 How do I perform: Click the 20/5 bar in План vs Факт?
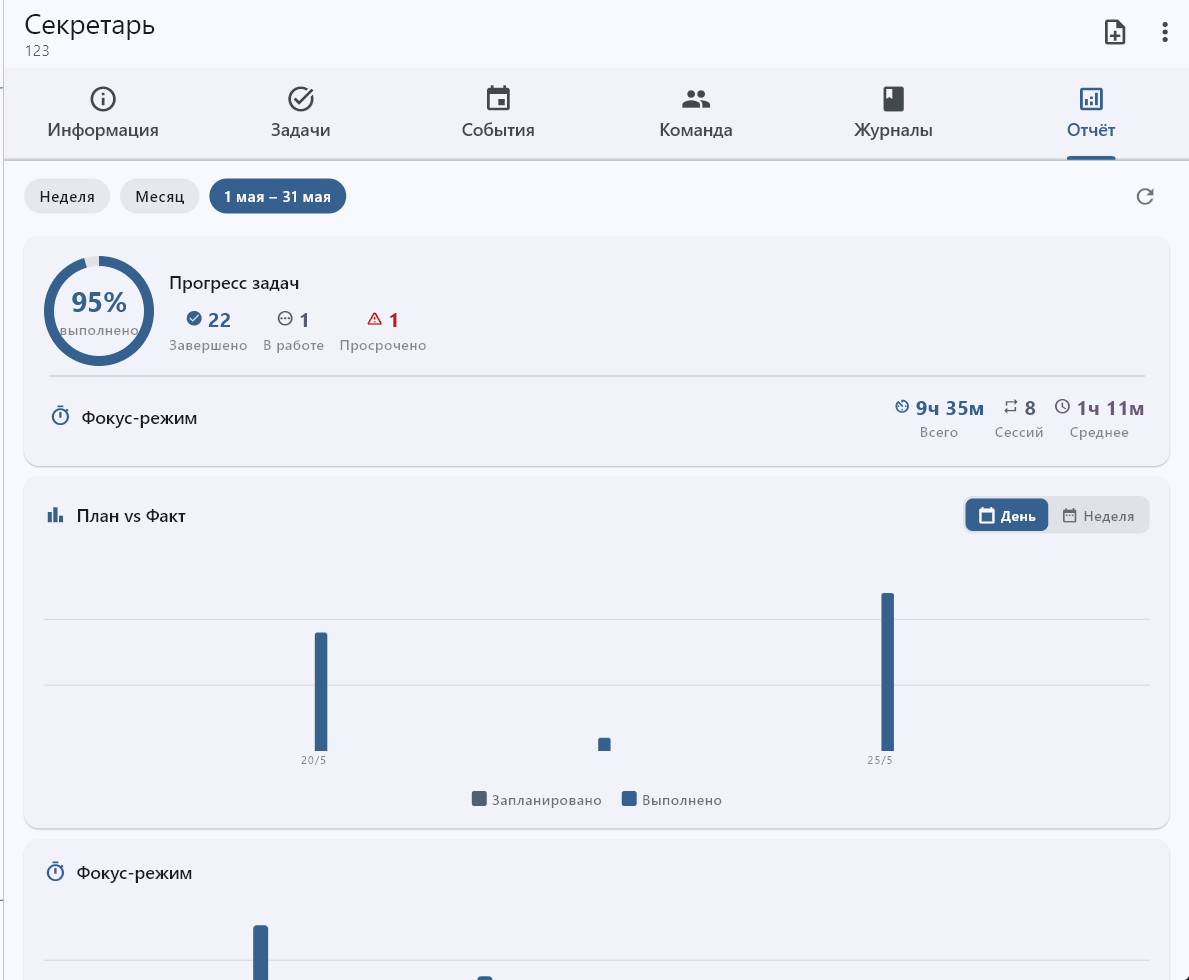coord(321,691)
